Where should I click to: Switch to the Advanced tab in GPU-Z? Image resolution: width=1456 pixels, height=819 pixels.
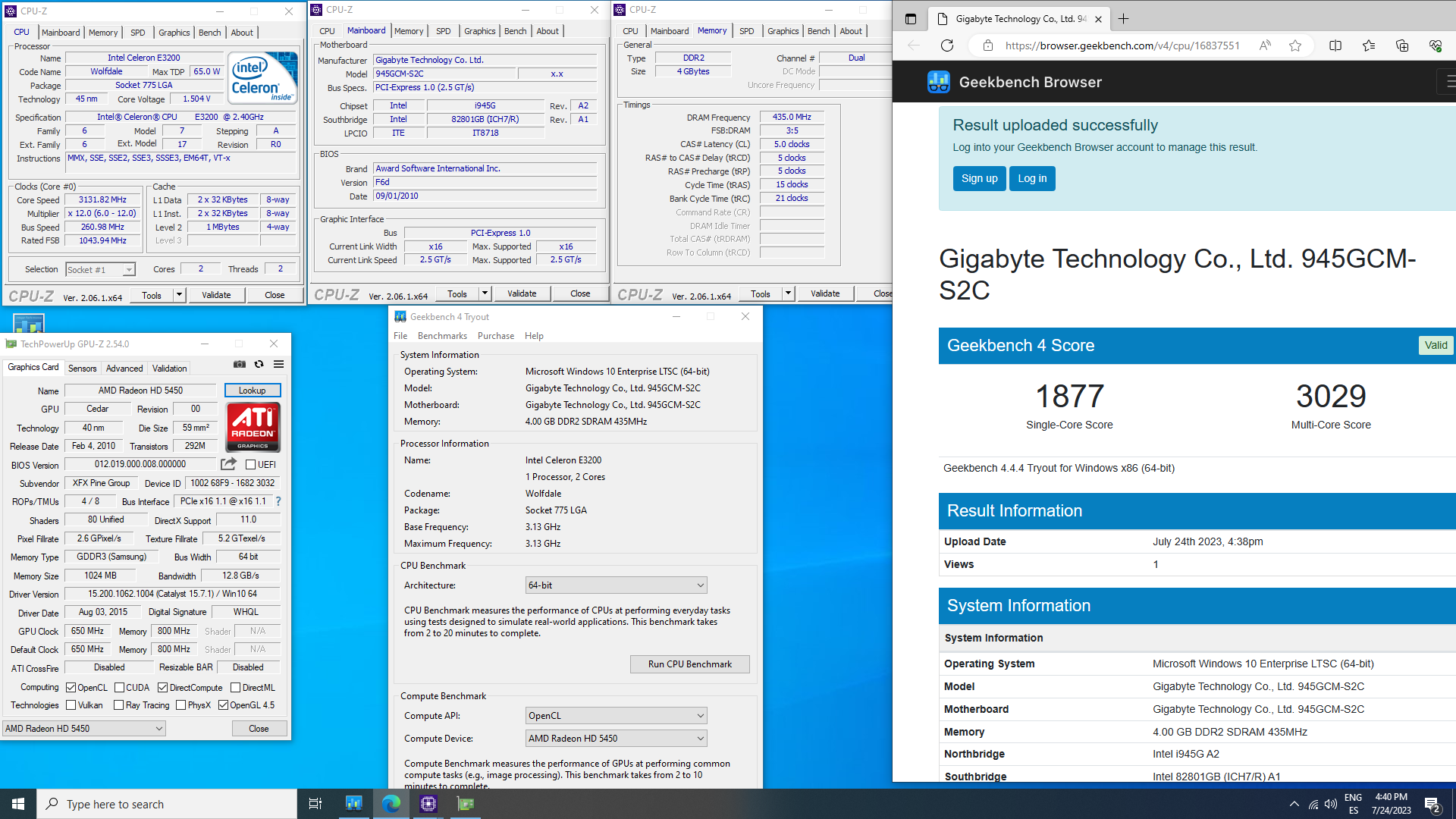pyautogui.click(x=124, y=369)
